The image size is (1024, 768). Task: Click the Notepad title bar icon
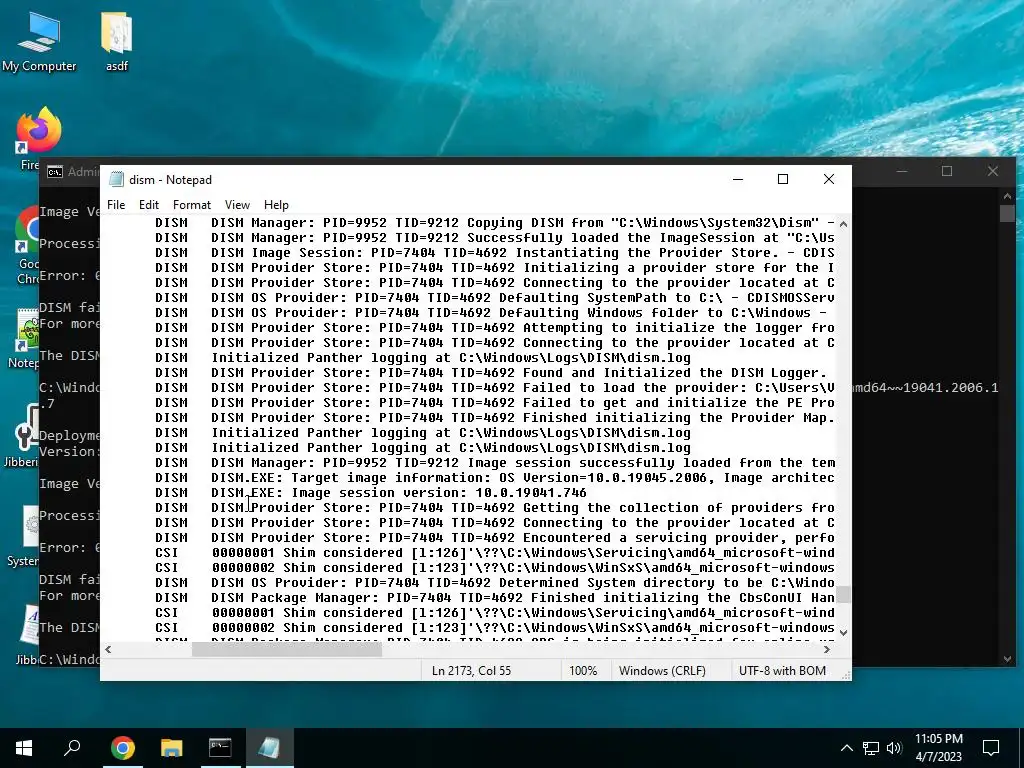click(116, 179)
